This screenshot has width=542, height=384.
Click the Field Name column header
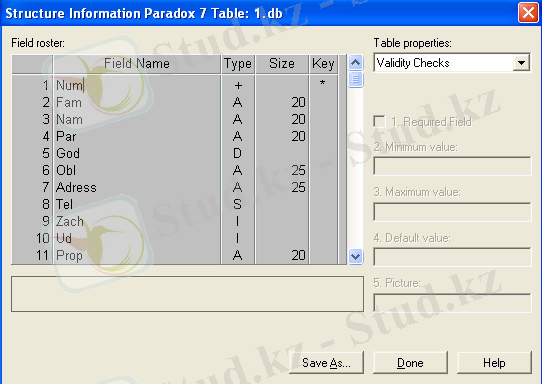[137, 64]
